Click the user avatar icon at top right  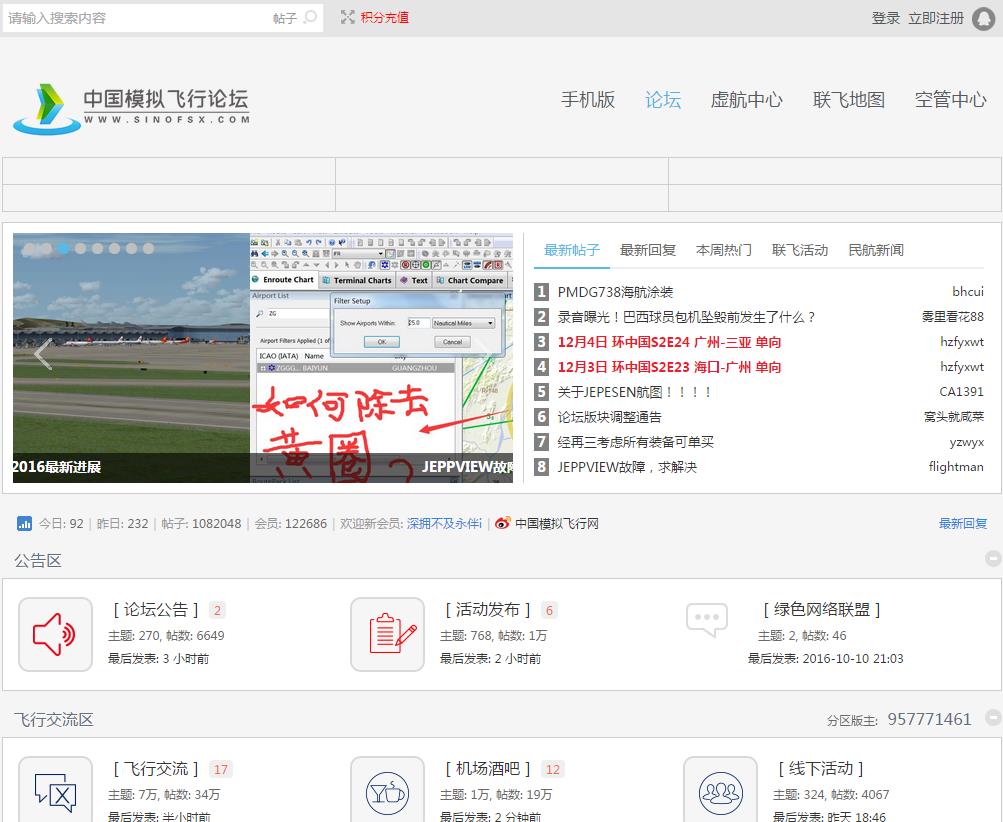(x=984, y=19)
